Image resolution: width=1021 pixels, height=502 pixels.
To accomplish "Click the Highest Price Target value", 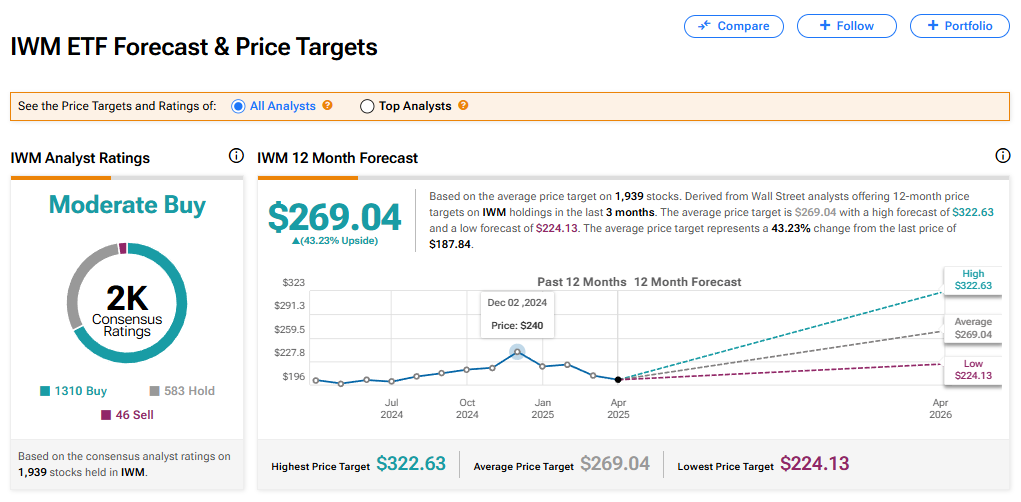I will point(410,464).
